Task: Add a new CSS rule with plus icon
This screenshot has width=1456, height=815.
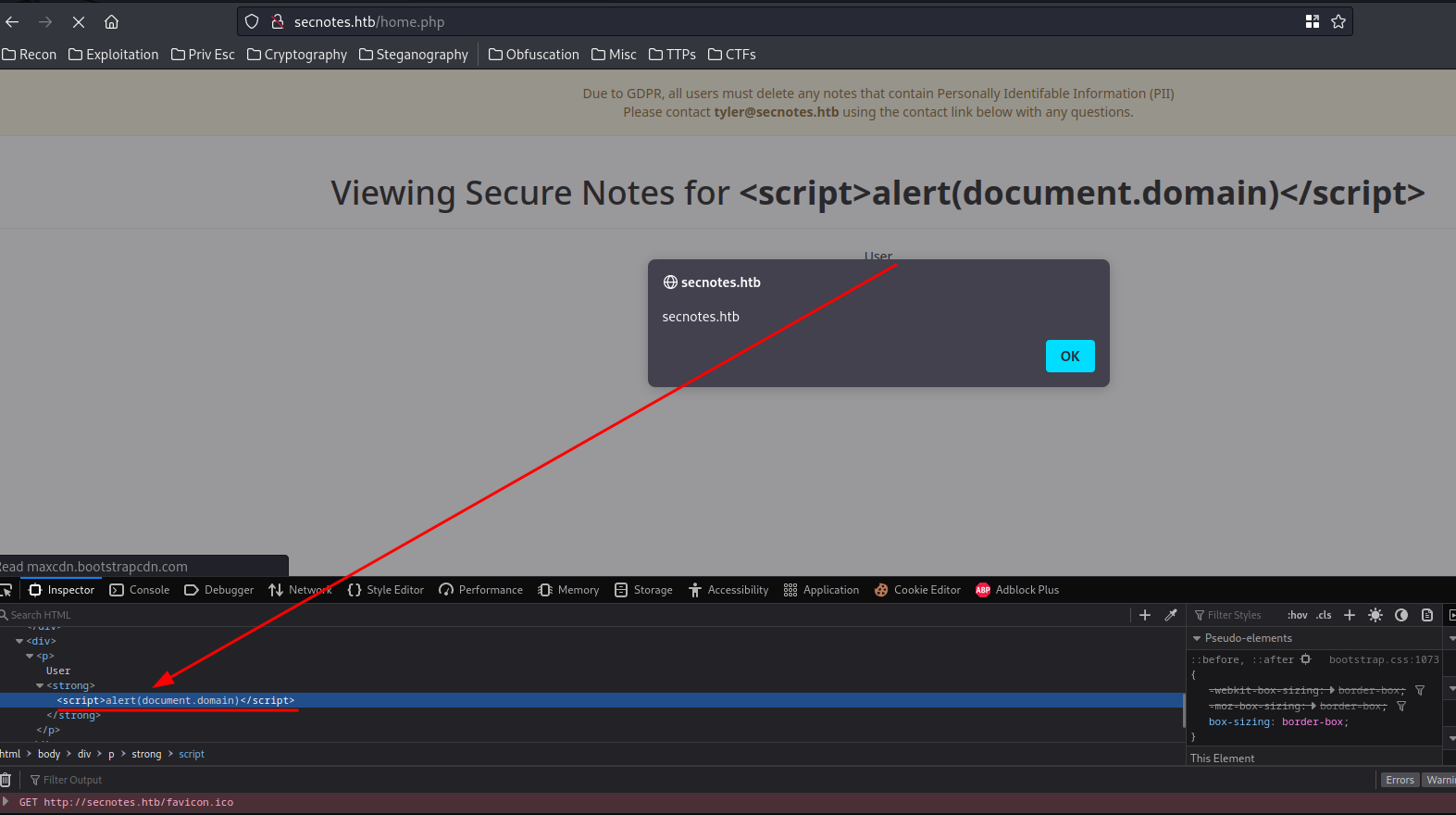Action: [1350, 615]
